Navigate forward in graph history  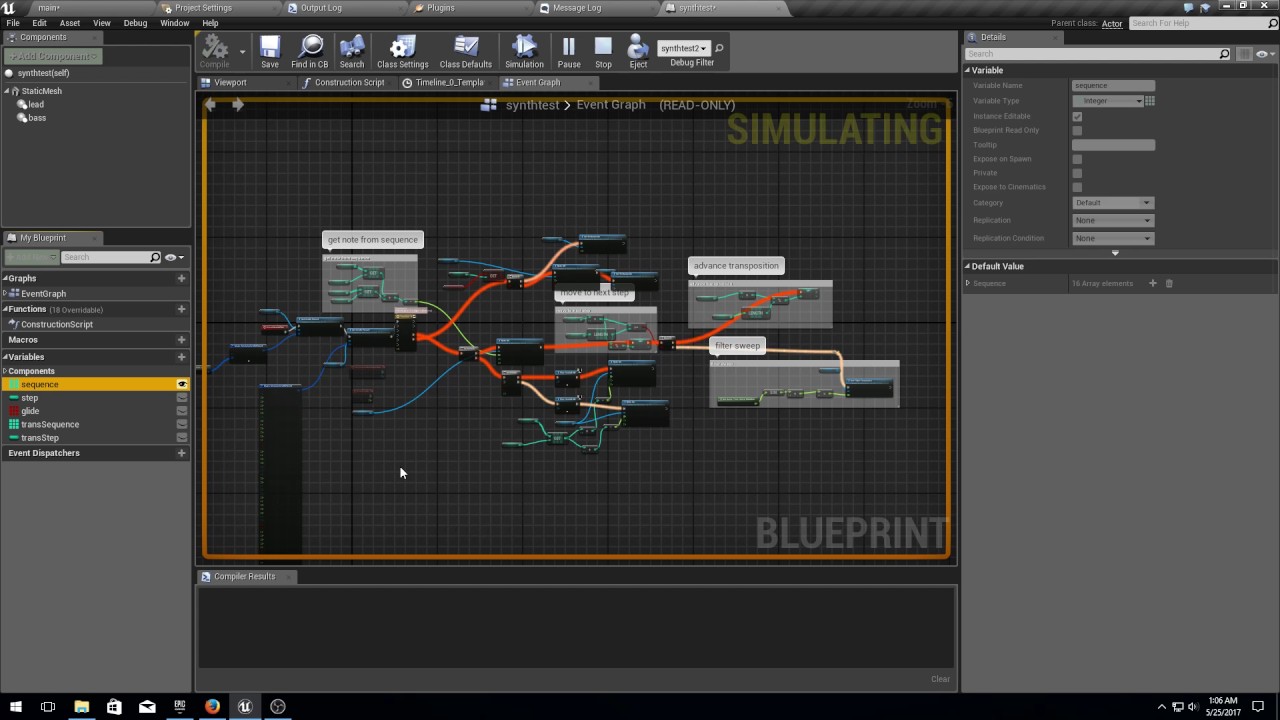tap(238, 104)
